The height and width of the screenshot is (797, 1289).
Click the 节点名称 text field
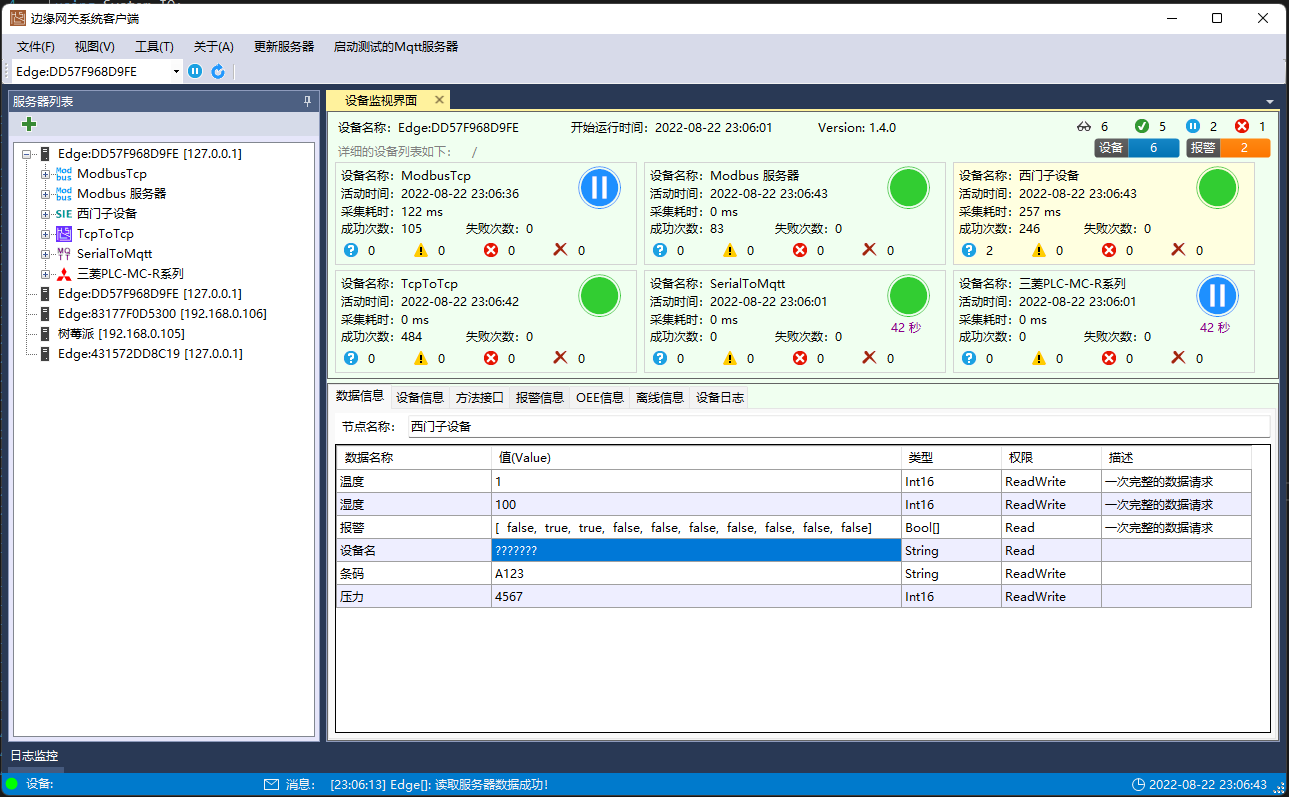838,426
